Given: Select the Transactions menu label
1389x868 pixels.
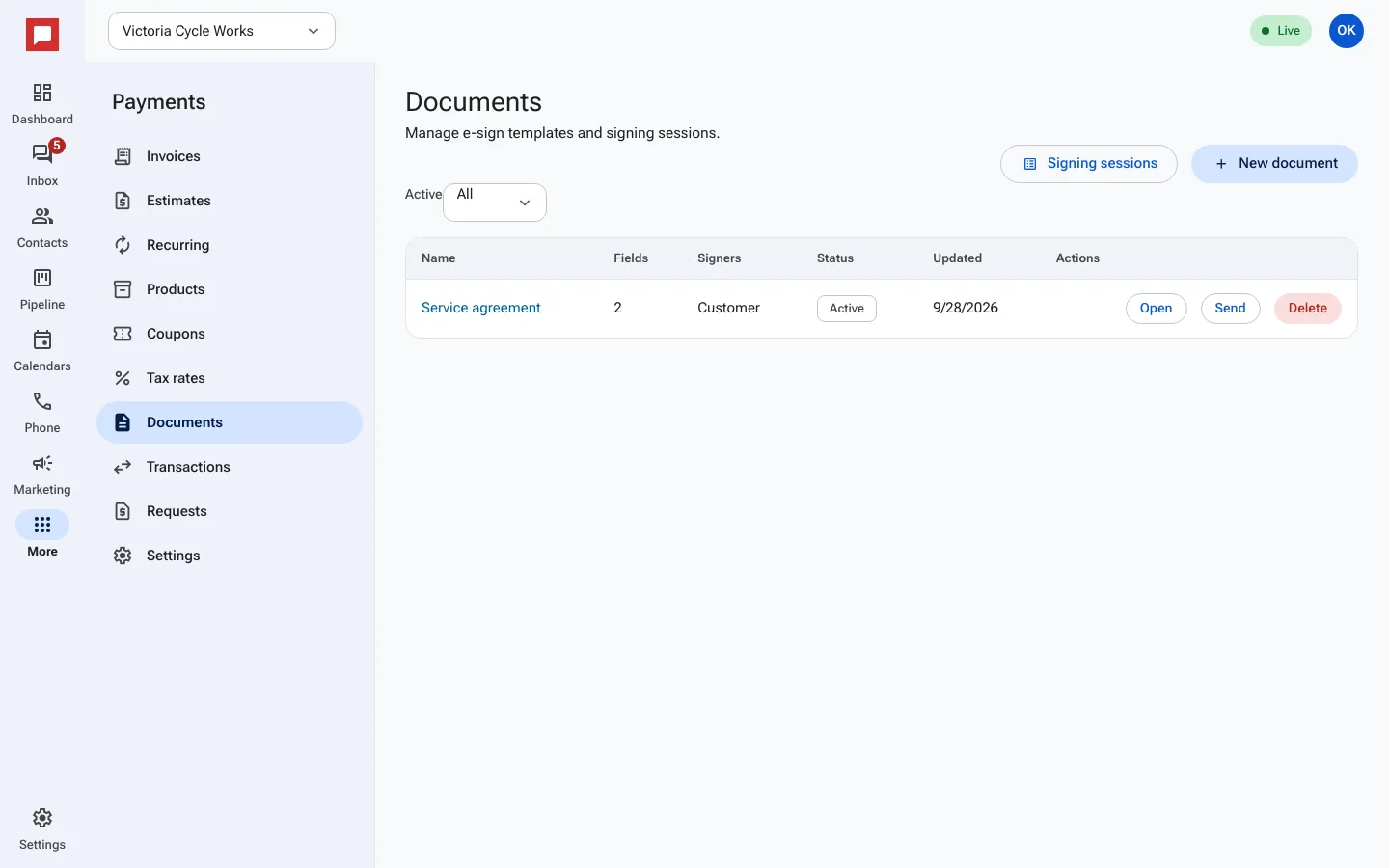Looking at the screenshot, I should (x=188, y=467).
